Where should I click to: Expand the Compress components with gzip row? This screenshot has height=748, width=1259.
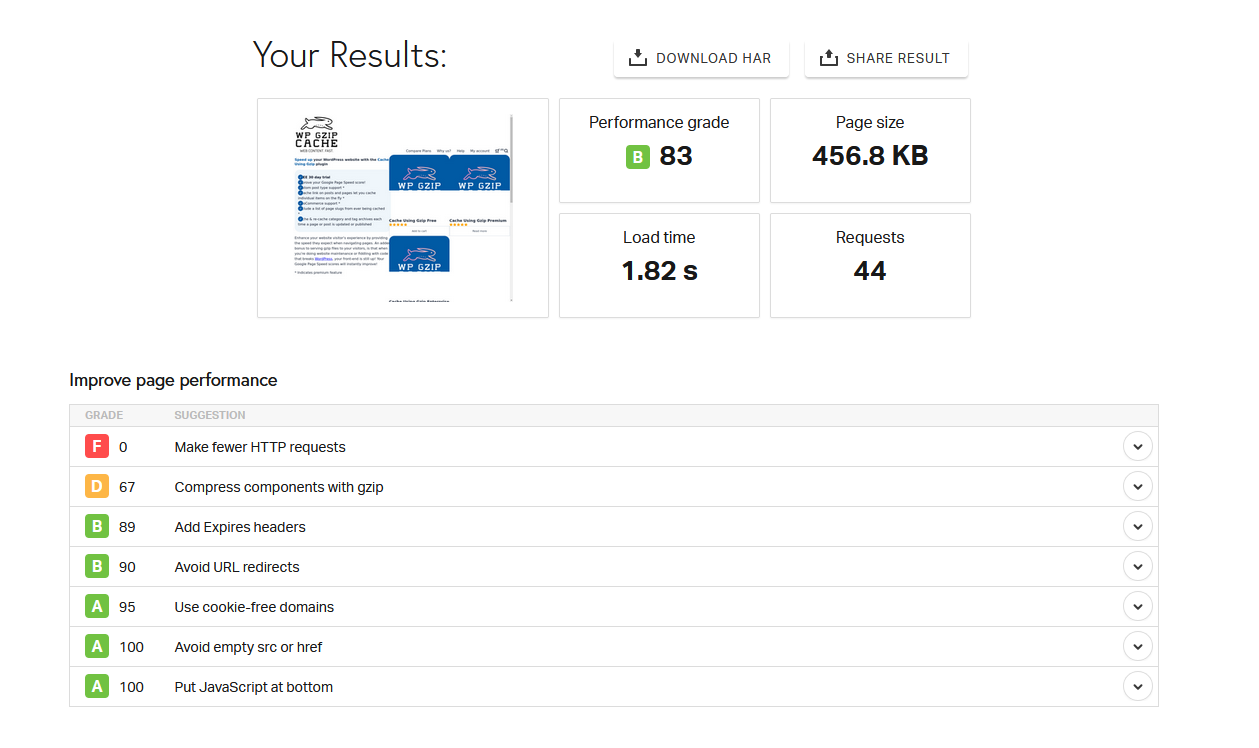point(1137,486)
